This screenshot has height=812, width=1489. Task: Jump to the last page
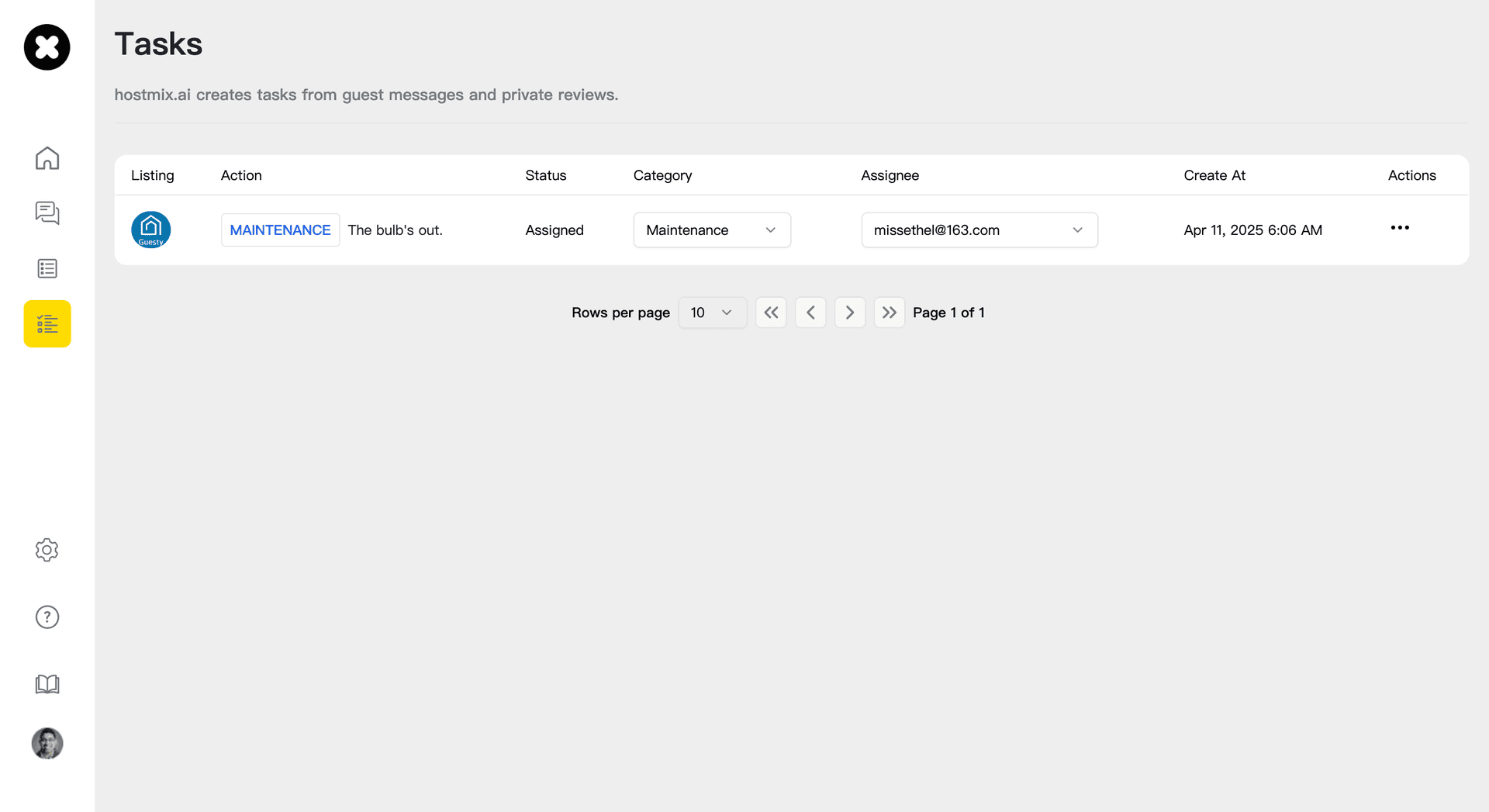coord(890,313)
